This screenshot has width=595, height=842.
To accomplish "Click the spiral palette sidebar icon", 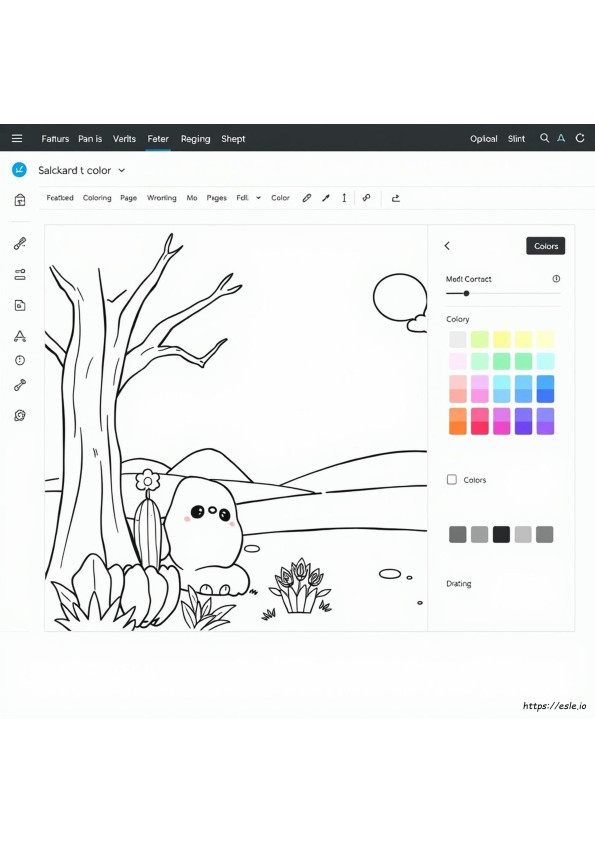I will point(20,415).
